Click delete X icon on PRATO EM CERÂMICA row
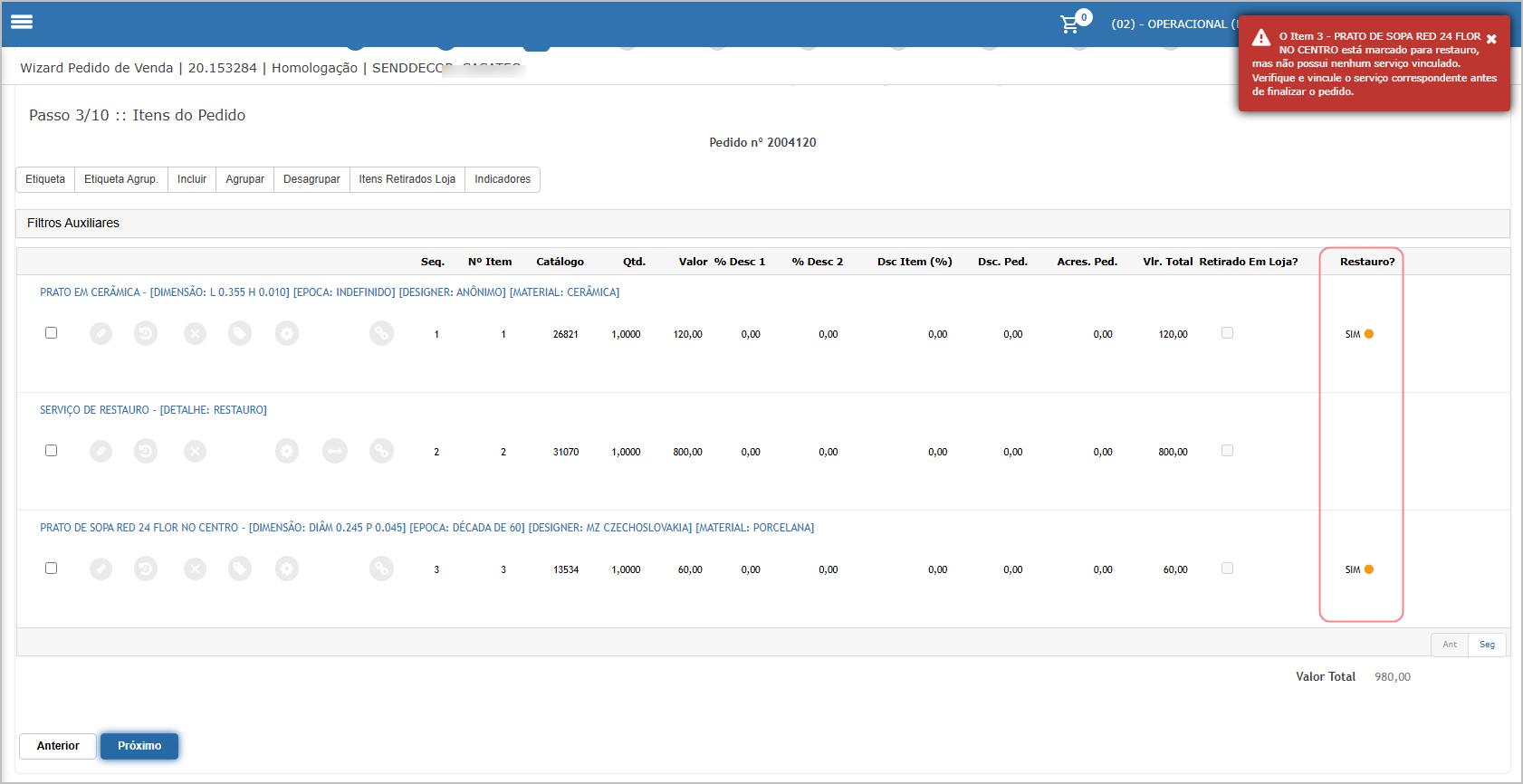Viewport: 1523px width, 784px height. coord(195,334)
